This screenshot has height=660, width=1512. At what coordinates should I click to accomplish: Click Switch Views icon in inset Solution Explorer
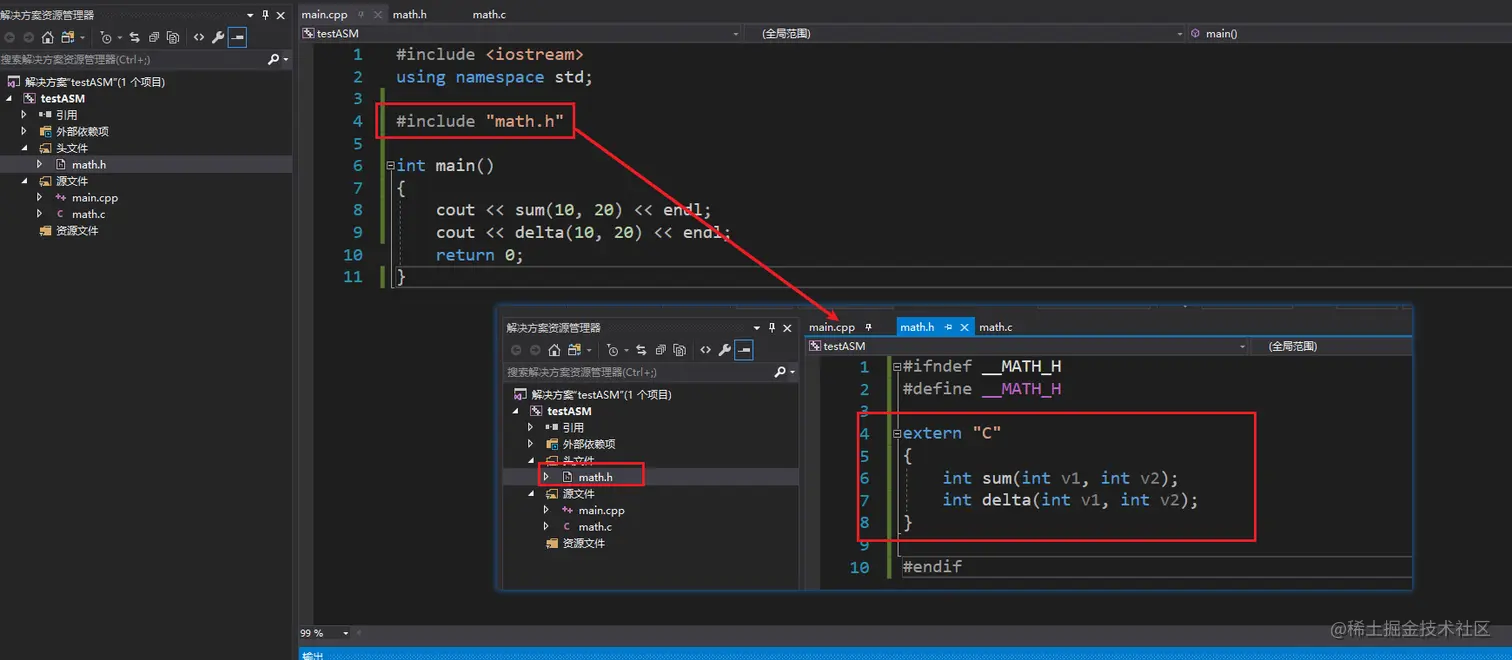pyautogui.click(x=575, y=350)
